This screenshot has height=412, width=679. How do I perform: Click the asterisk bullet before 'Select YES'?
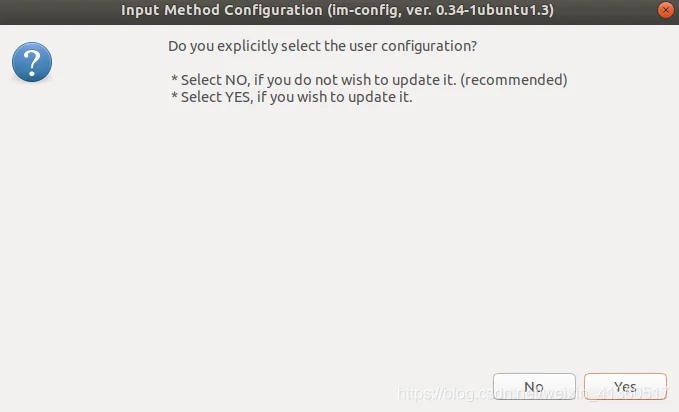coord(175,97)
